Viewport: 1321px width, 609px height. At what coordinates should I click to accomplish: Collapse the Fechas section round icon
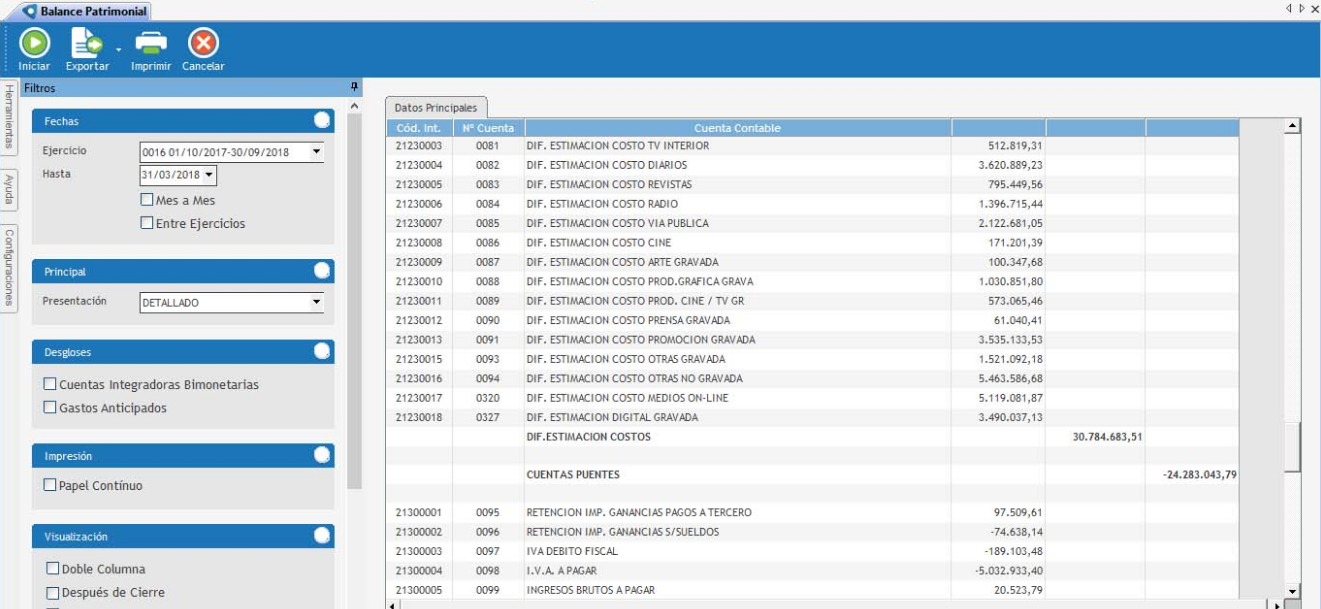pyautogui.click(x=322, y=120)
